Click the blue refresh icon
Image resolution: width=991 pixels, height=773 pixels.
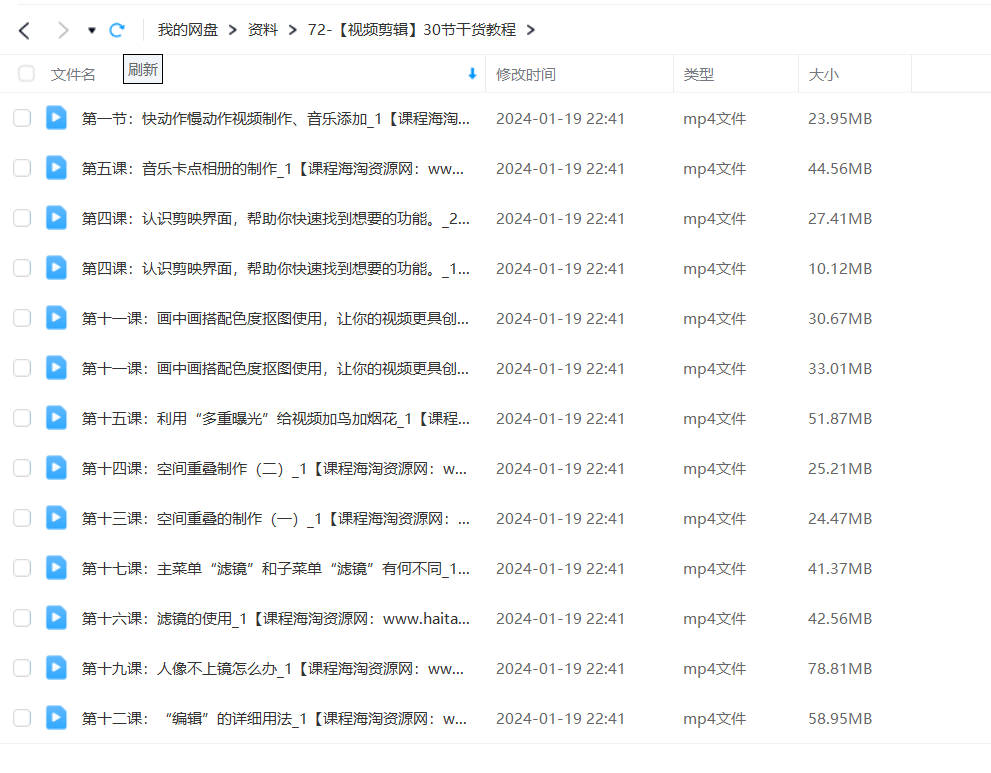coord(117,30)
